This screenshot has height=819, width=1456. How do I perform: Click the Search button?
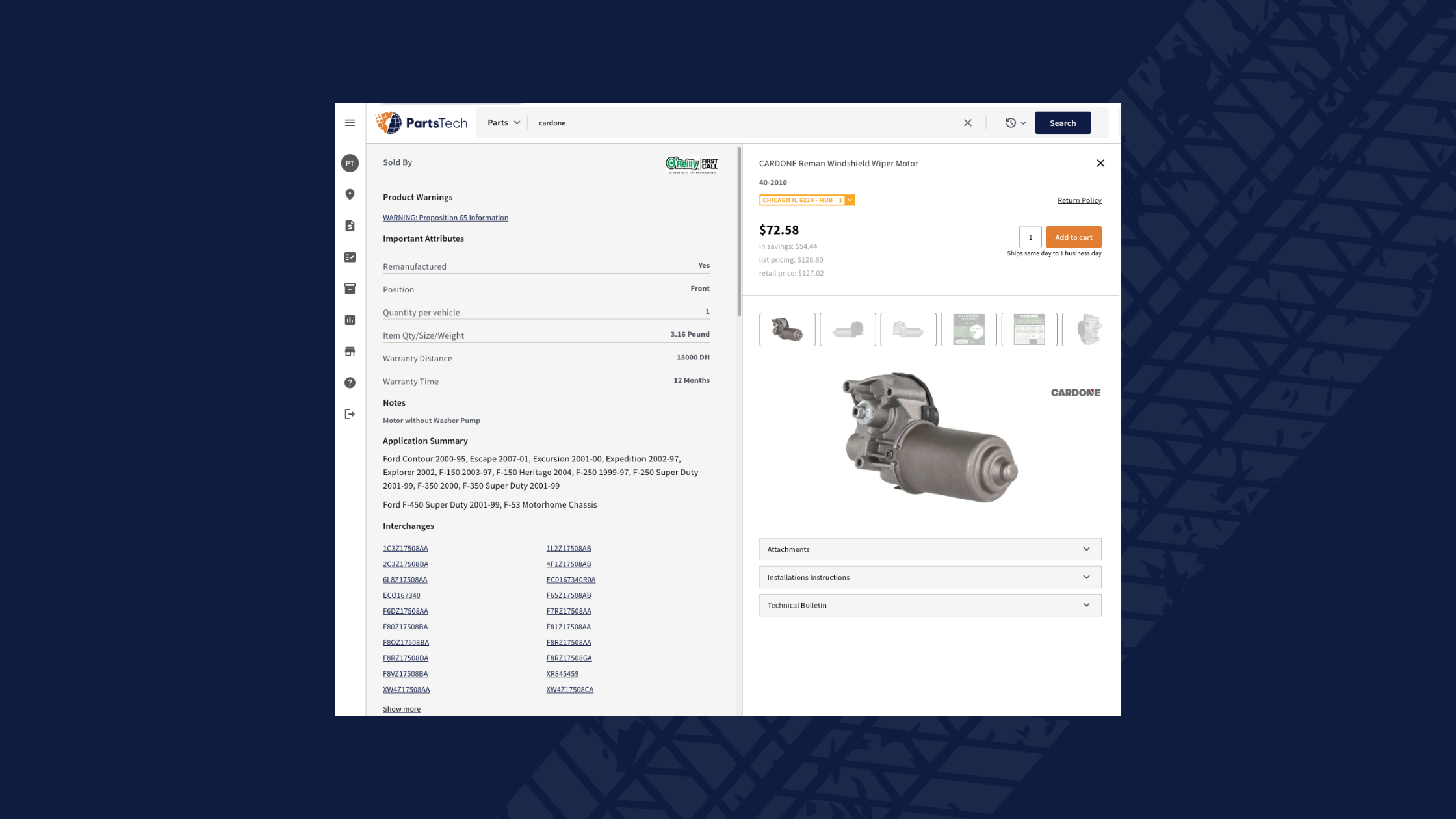pyautogui.click(x=1063, y=123)
